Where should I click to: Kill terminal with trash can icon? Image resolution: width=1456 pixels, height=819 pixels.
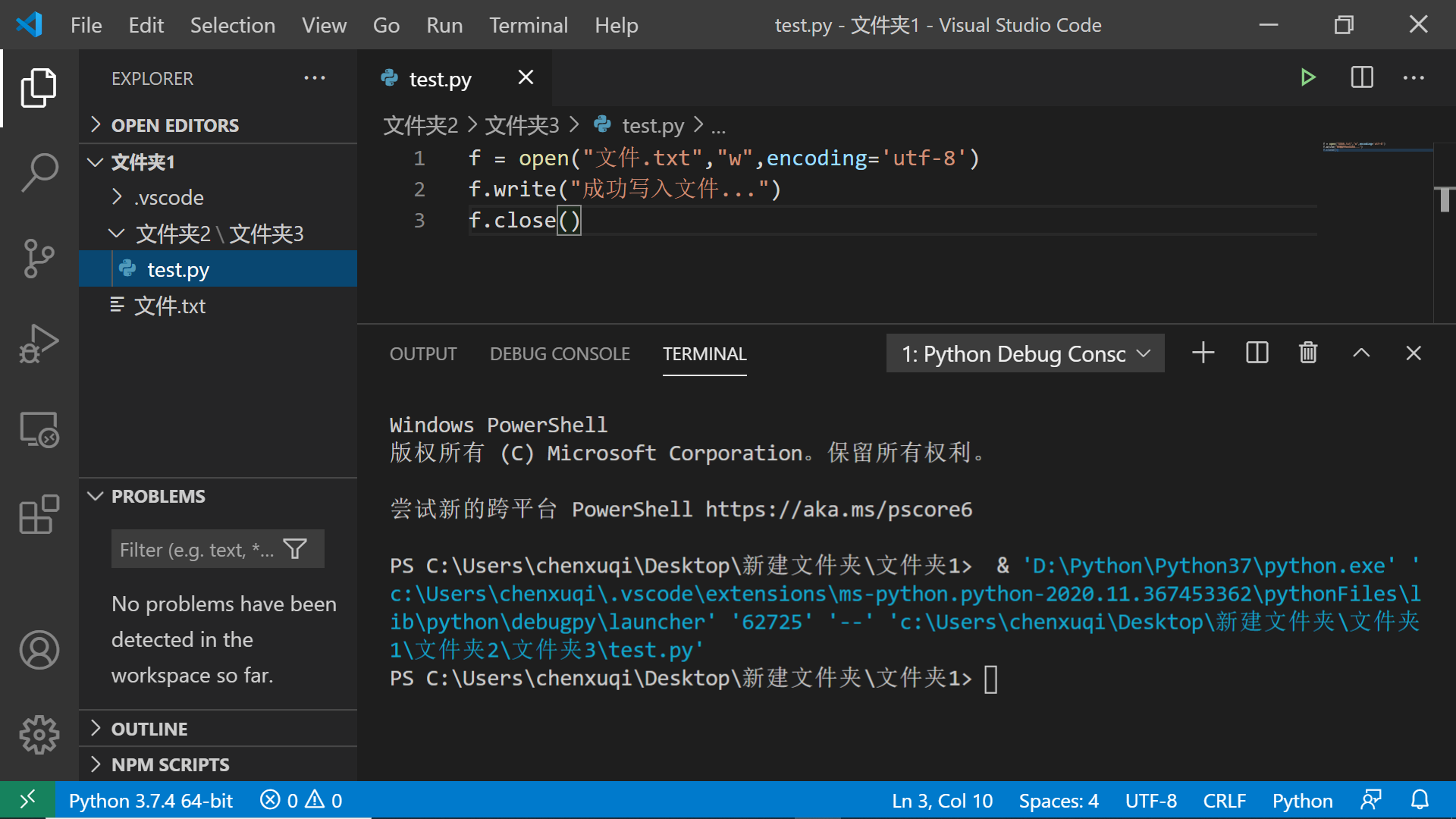pos(1308,353)
